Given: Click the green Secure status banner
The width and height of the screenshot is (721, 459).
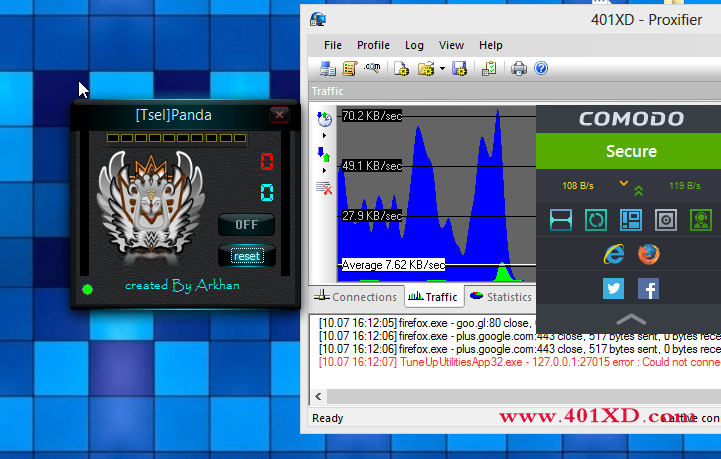Looking at the screenshot, I should coord(629,151).
